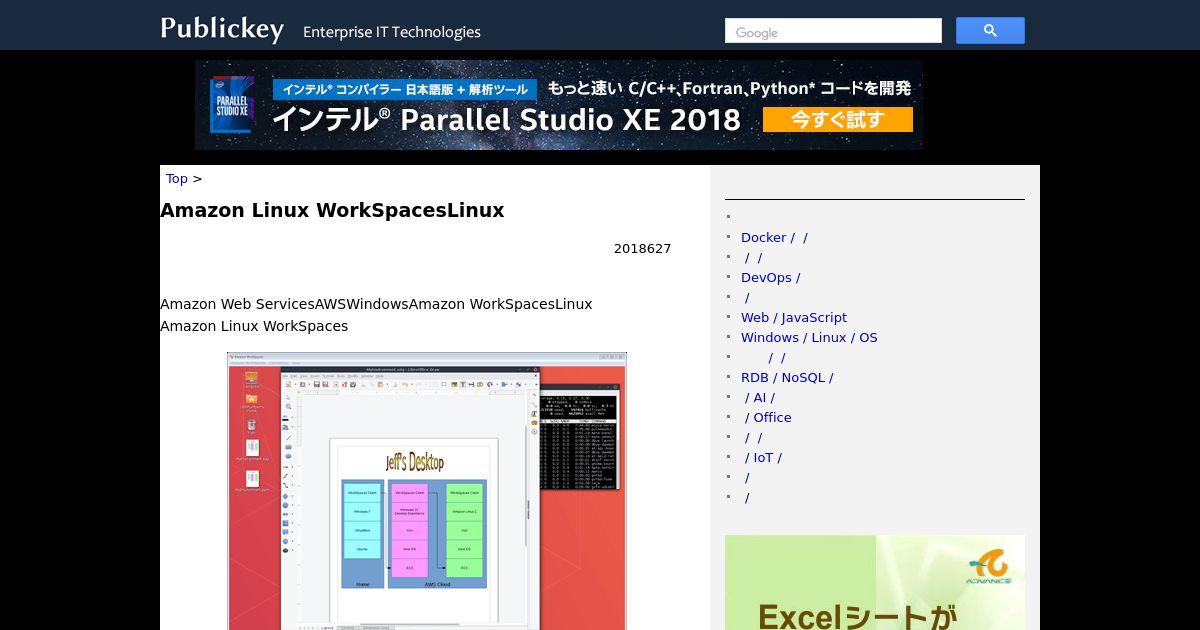Focus the Google search input field
This screenshot has width=1200, height=630.
pyautogui.click(x=833, y=31)
